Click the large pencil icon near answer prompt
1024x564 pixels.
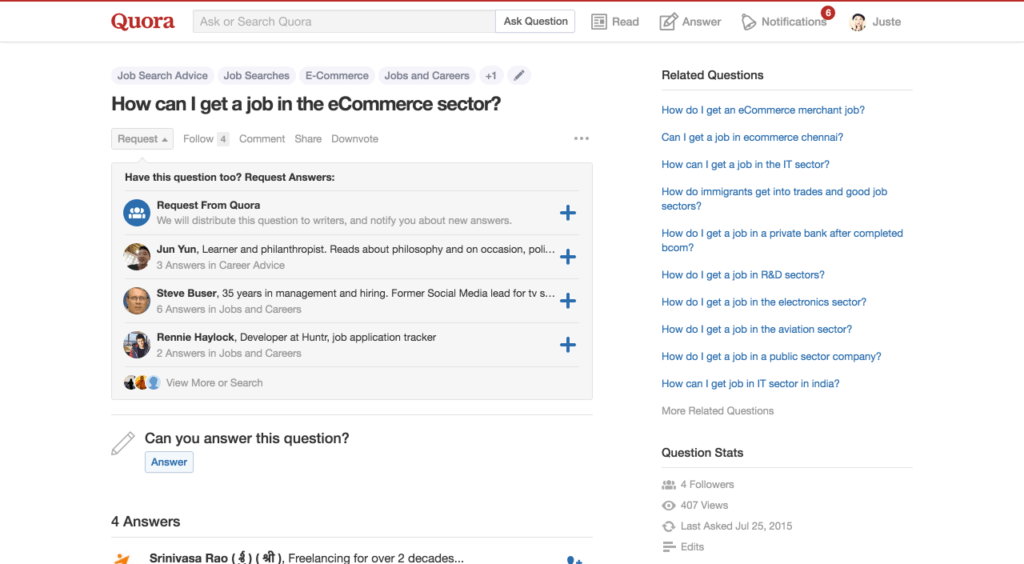point(123,443)
